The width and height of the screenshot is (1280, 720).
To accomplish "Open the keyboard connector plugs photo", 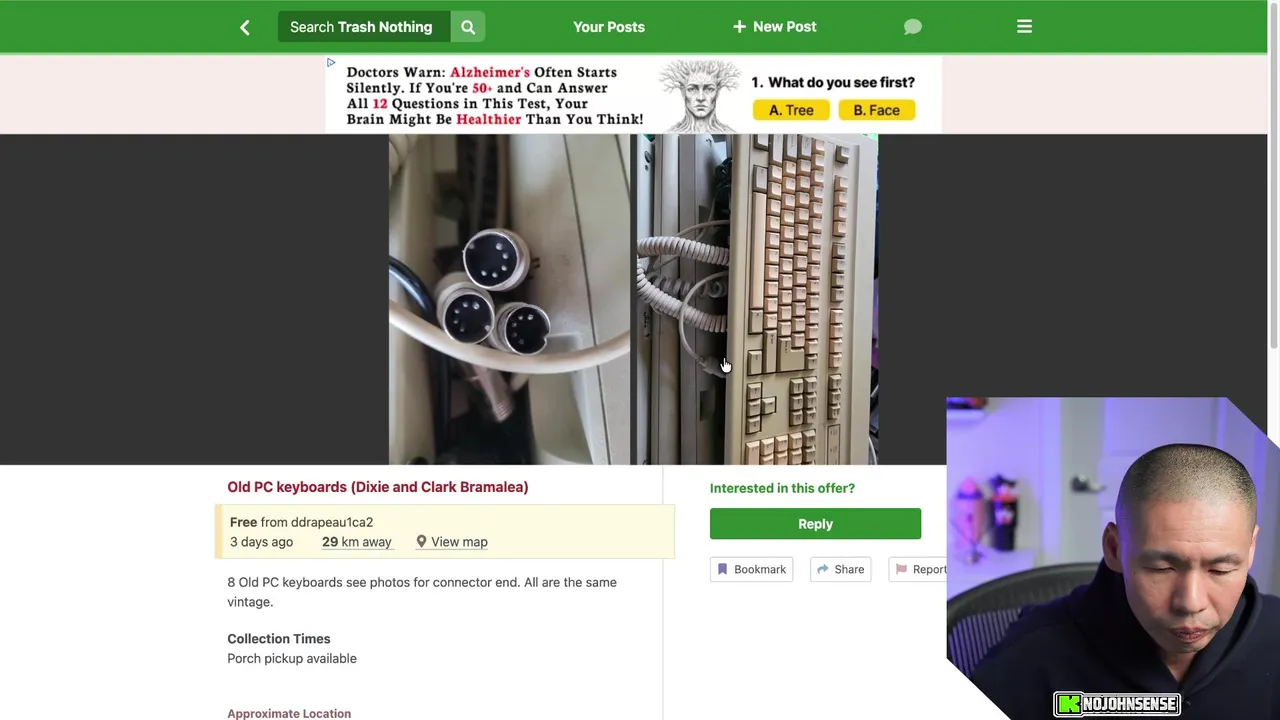I will (510, 300).
